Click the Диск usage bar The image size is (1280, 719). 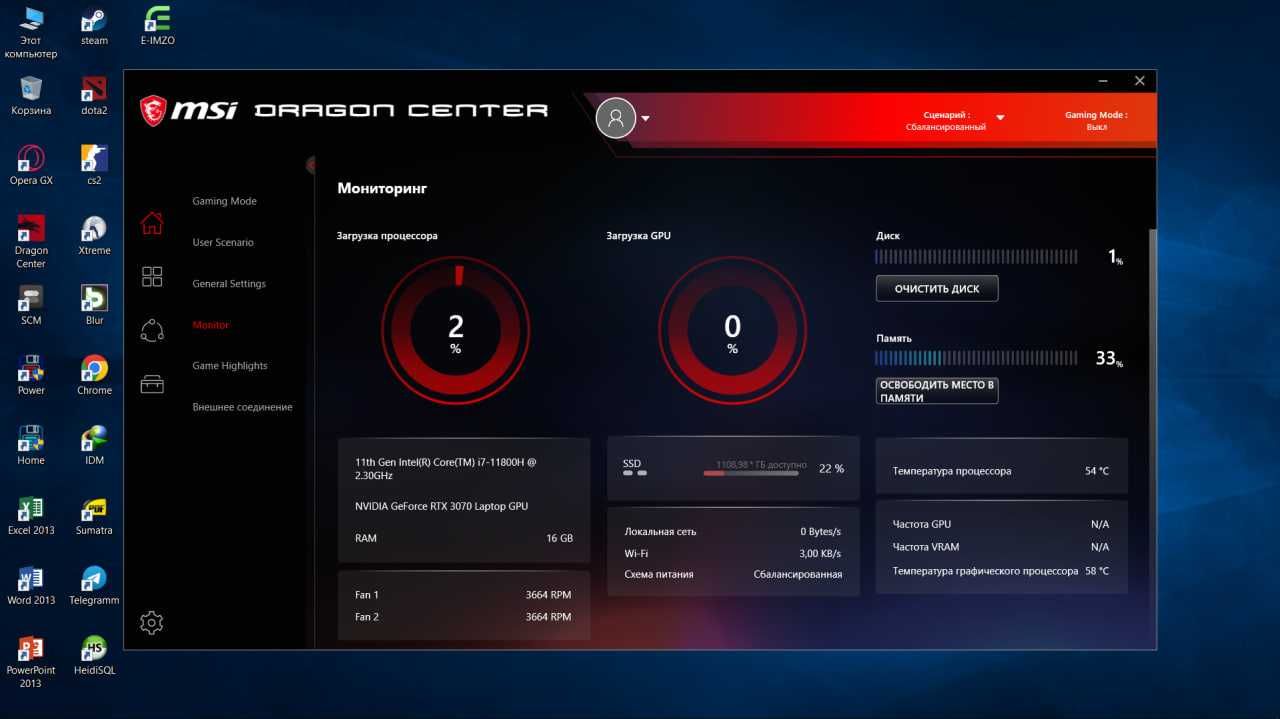pyautogui.click(x=976, y=257)
